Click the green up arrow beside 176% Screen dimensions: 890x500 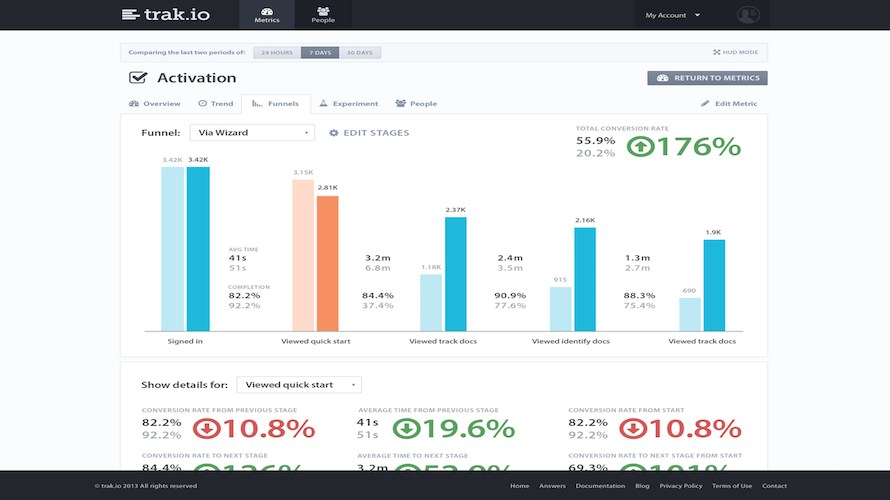(641, 147)
